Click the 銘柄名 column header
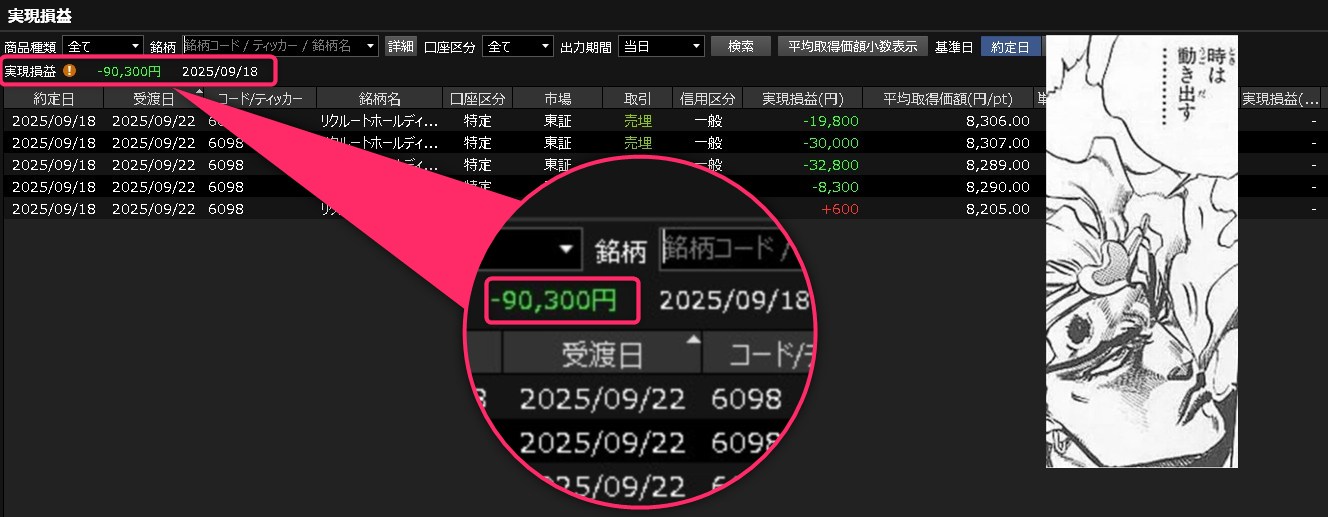Image resolution: width=1328 pixels, height=517 pixels. tap(380, 98)
